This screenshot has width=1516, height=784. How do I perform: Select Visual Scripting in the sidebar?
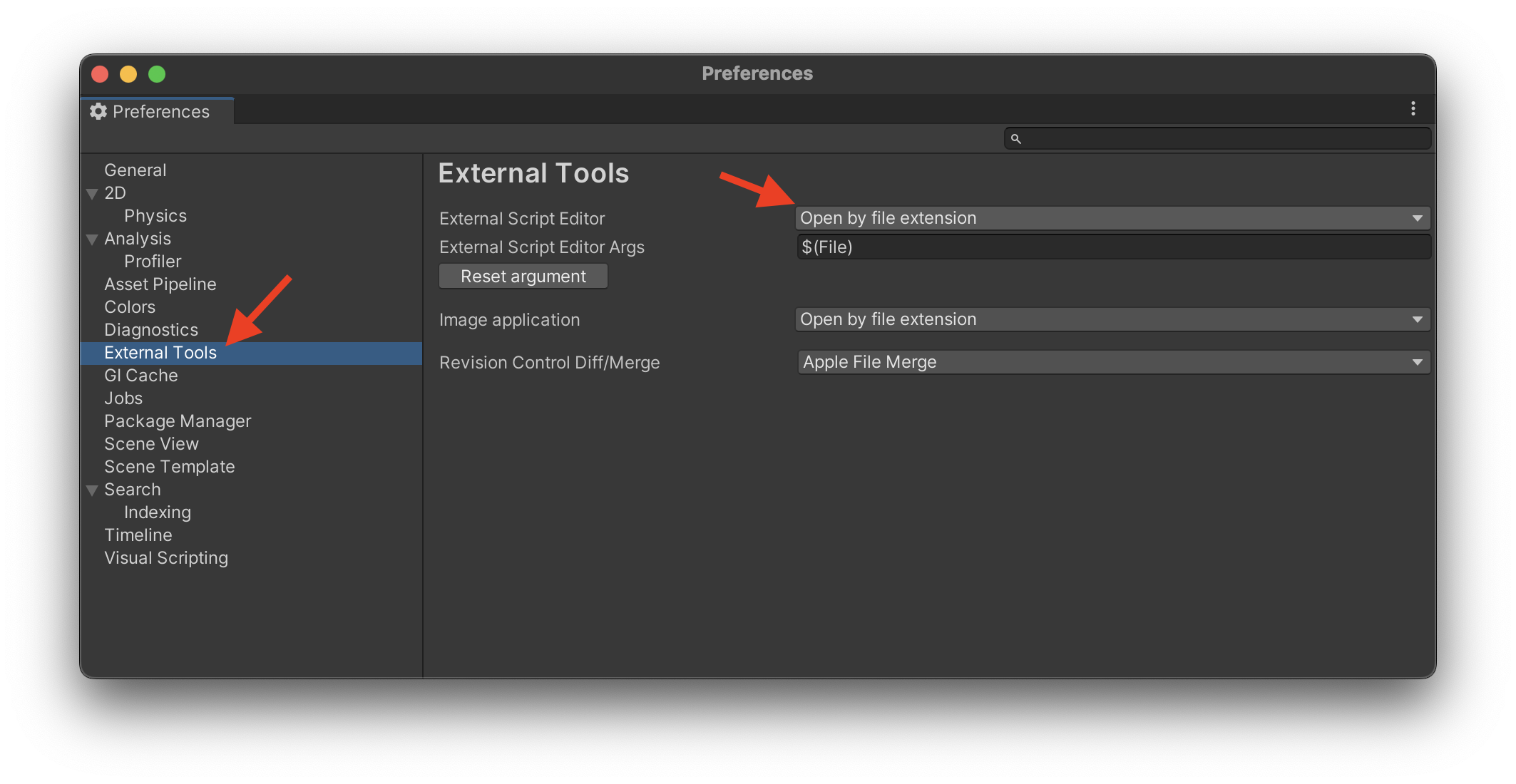(166, 557)
